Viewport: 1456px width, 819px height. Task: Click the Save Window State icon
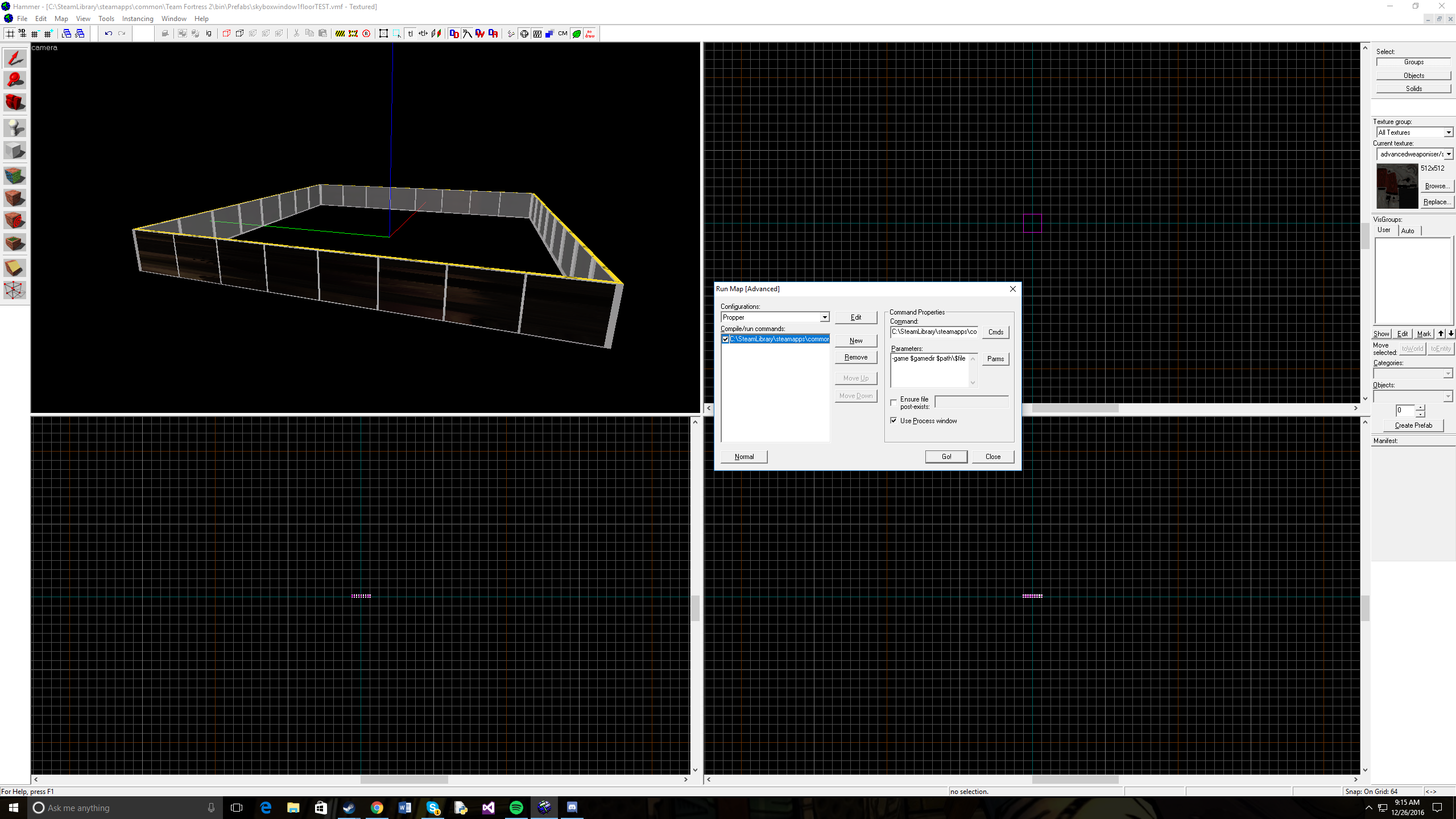pyautogui.click(x=80, y=34)
